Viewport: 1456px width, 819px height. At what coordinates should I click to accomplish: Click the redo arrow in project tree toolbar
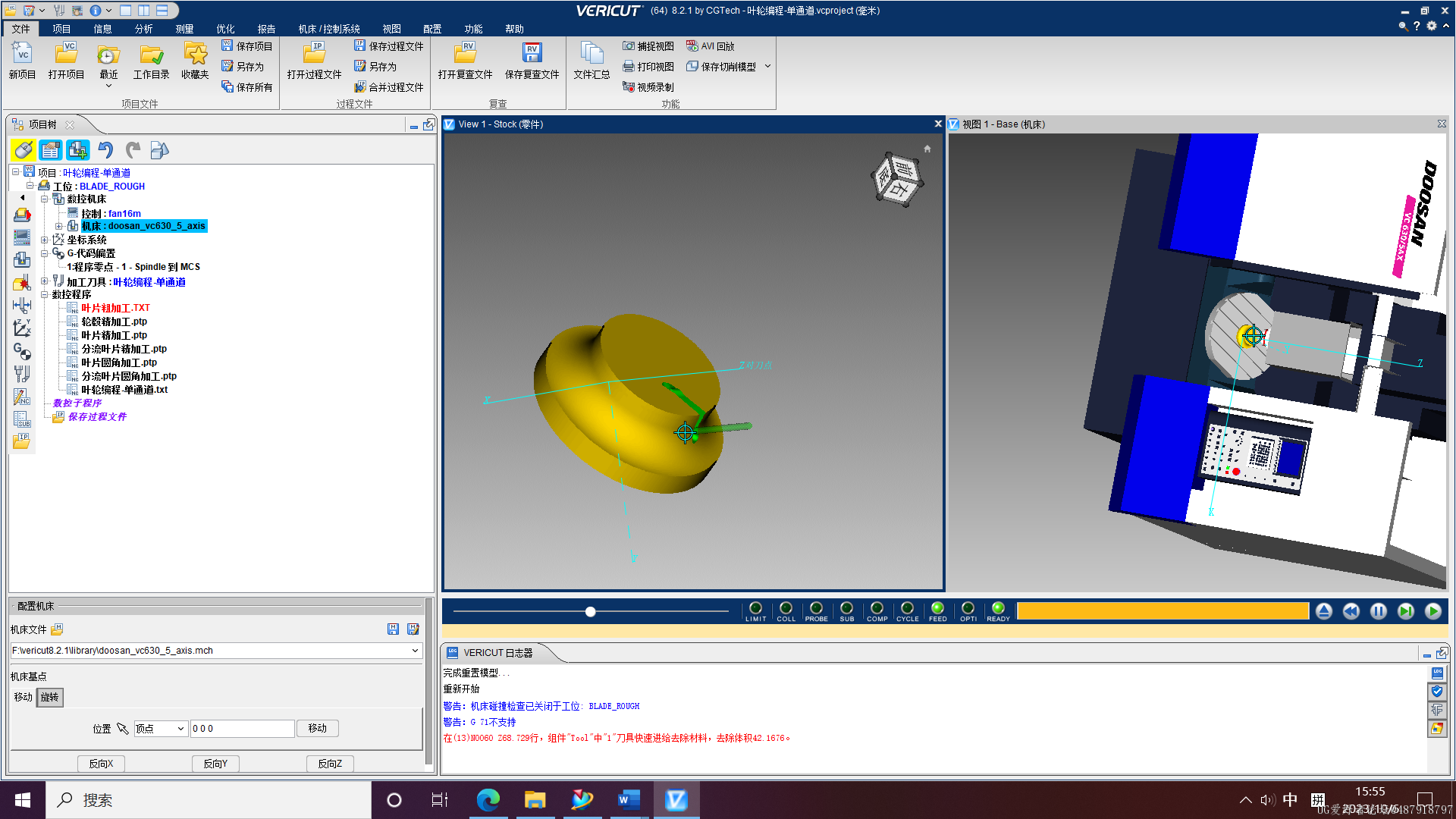(133, 150)
